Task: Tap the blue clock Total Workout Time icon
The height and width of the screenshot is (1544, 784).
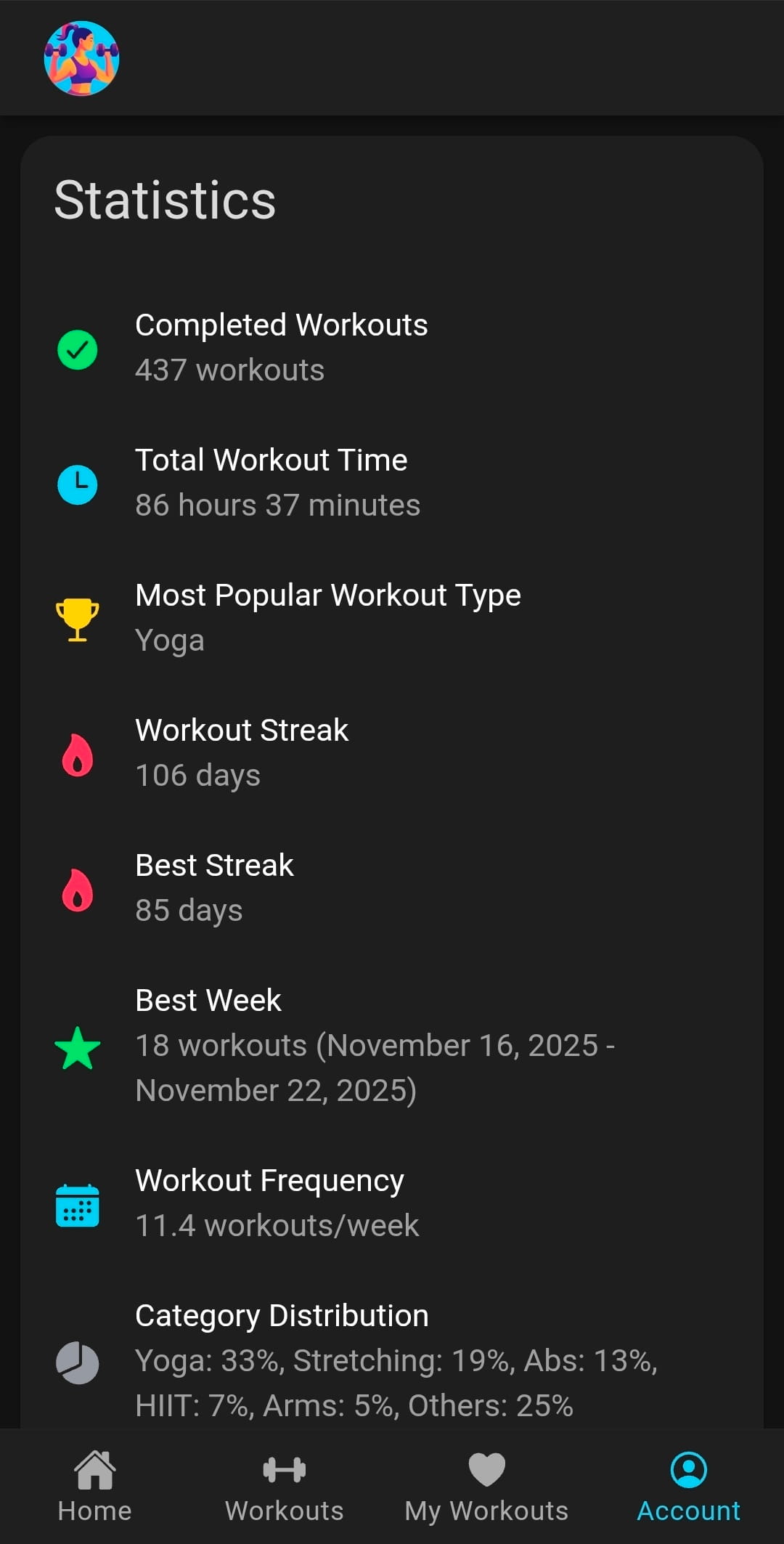Action: (78, 484)
